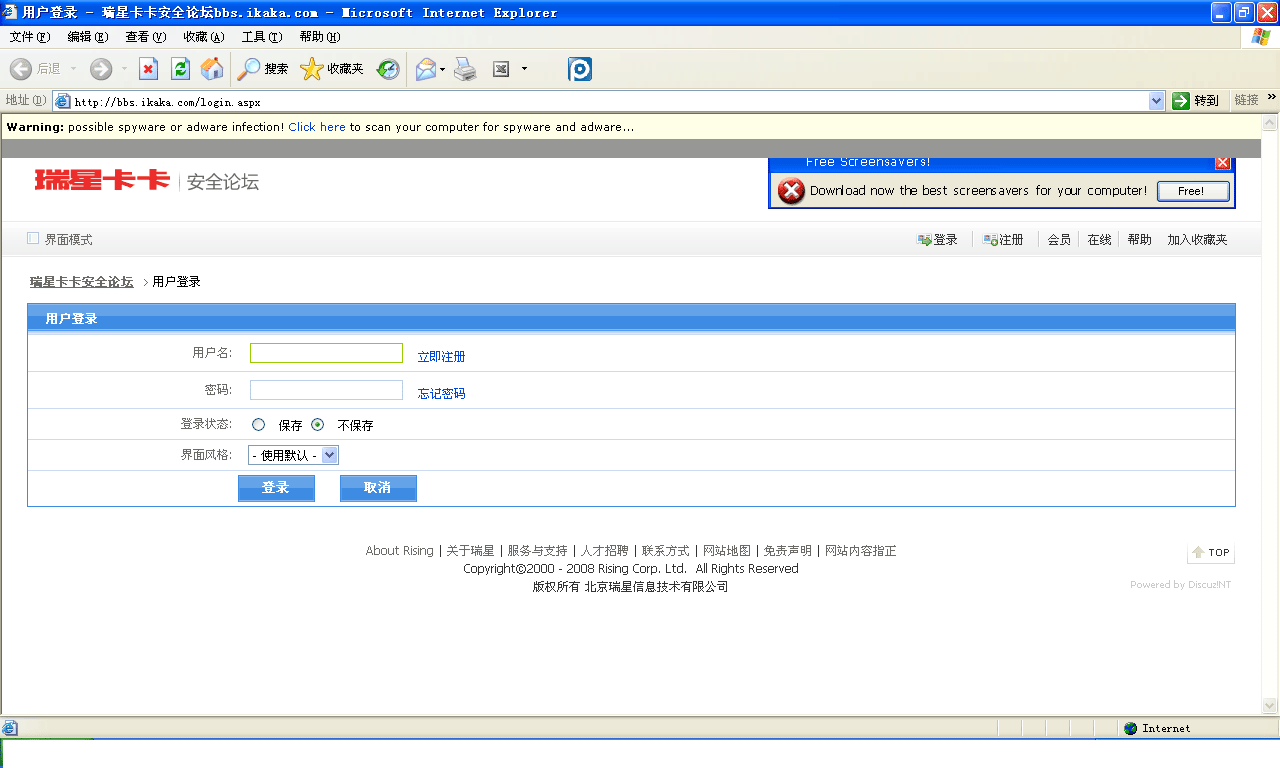1280x768 pixels.
Task: Select the 保存 radio button
Action: pos(259,425)
